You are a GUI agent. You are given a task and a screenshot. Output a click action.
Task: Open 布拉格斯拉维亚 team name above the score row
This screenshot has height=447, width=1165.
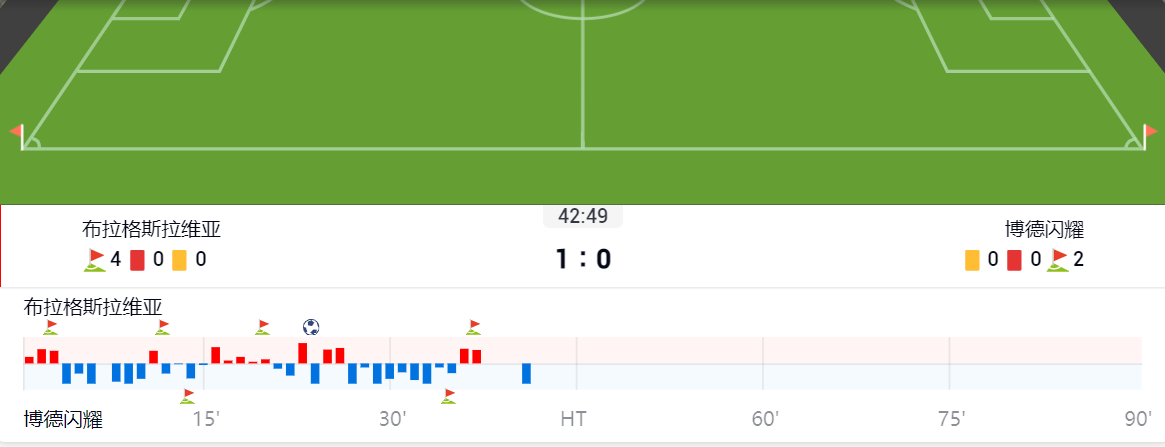click(x=151, y=230)
